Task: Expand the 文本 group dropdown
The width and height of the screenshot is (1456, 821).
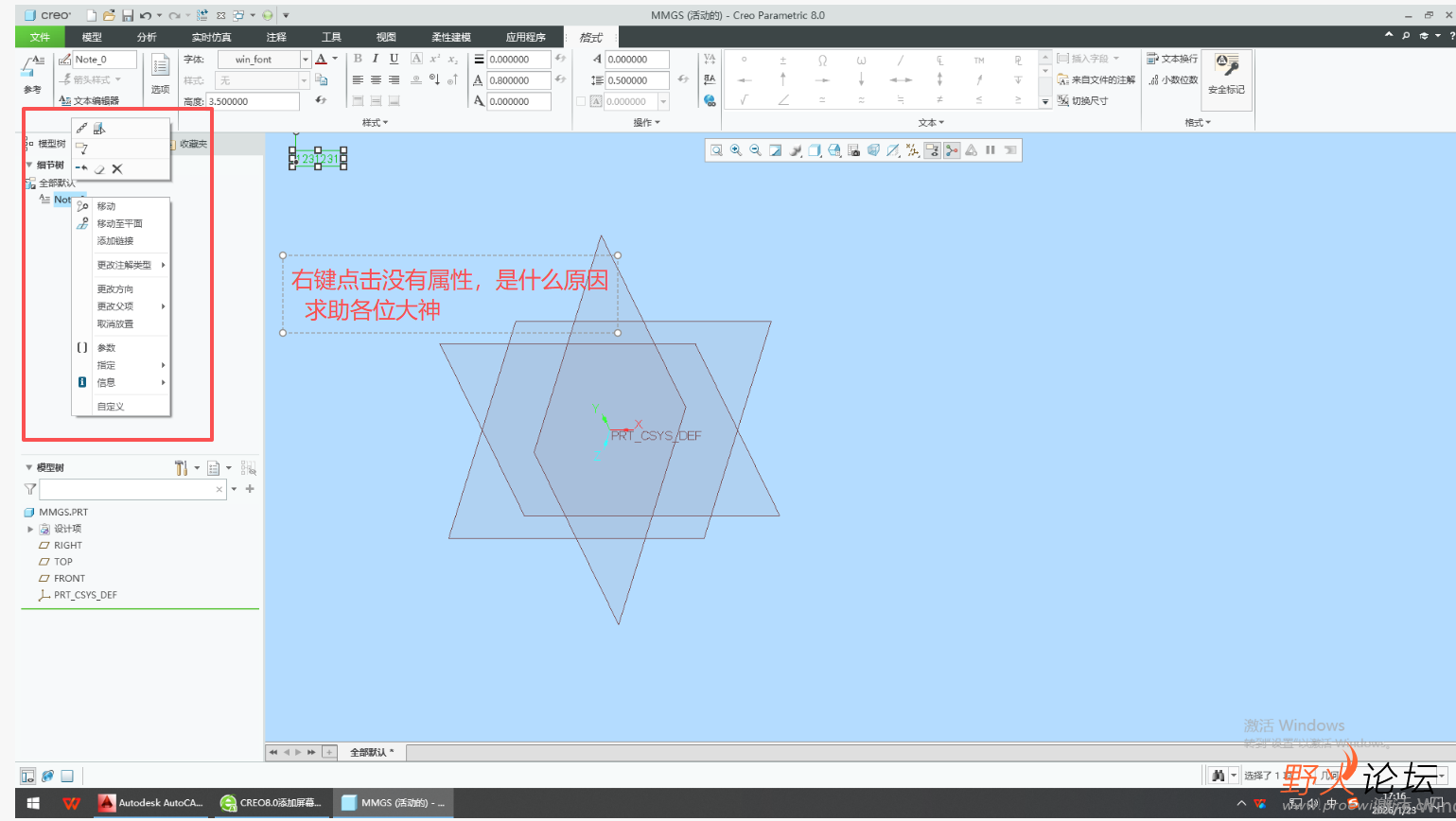Action: pyautogui.click(x=931, y=123)
